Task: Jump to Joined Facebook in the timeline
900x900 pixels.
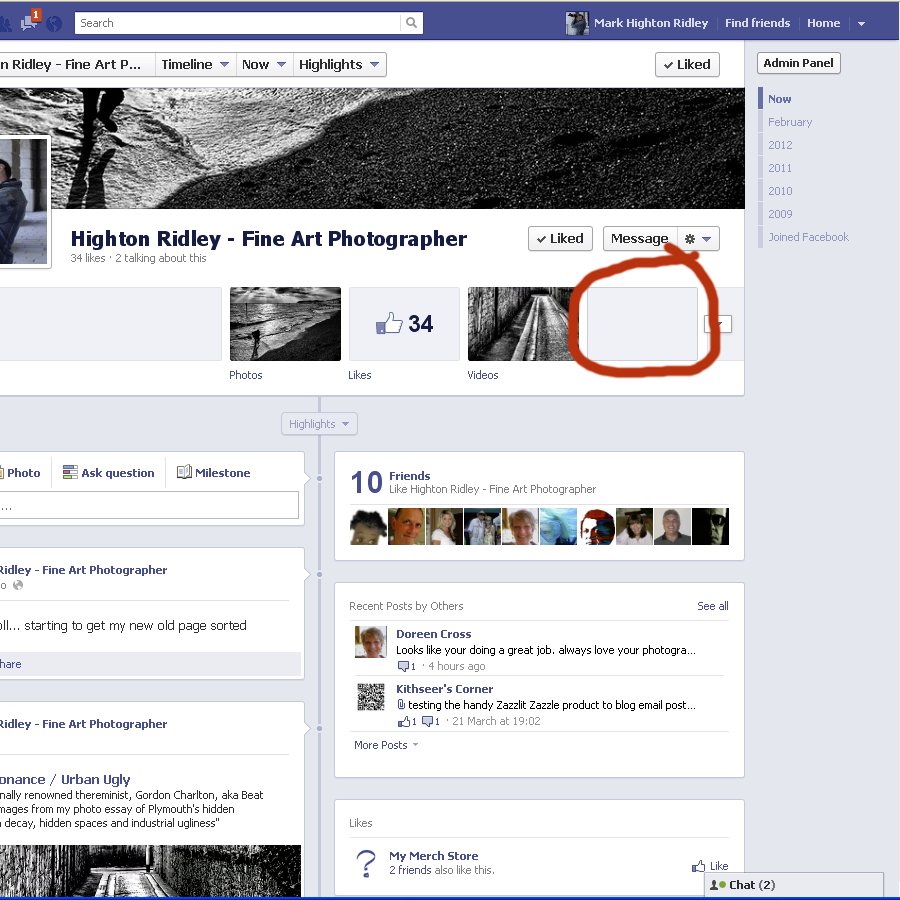Action: (x=808, y=236)
